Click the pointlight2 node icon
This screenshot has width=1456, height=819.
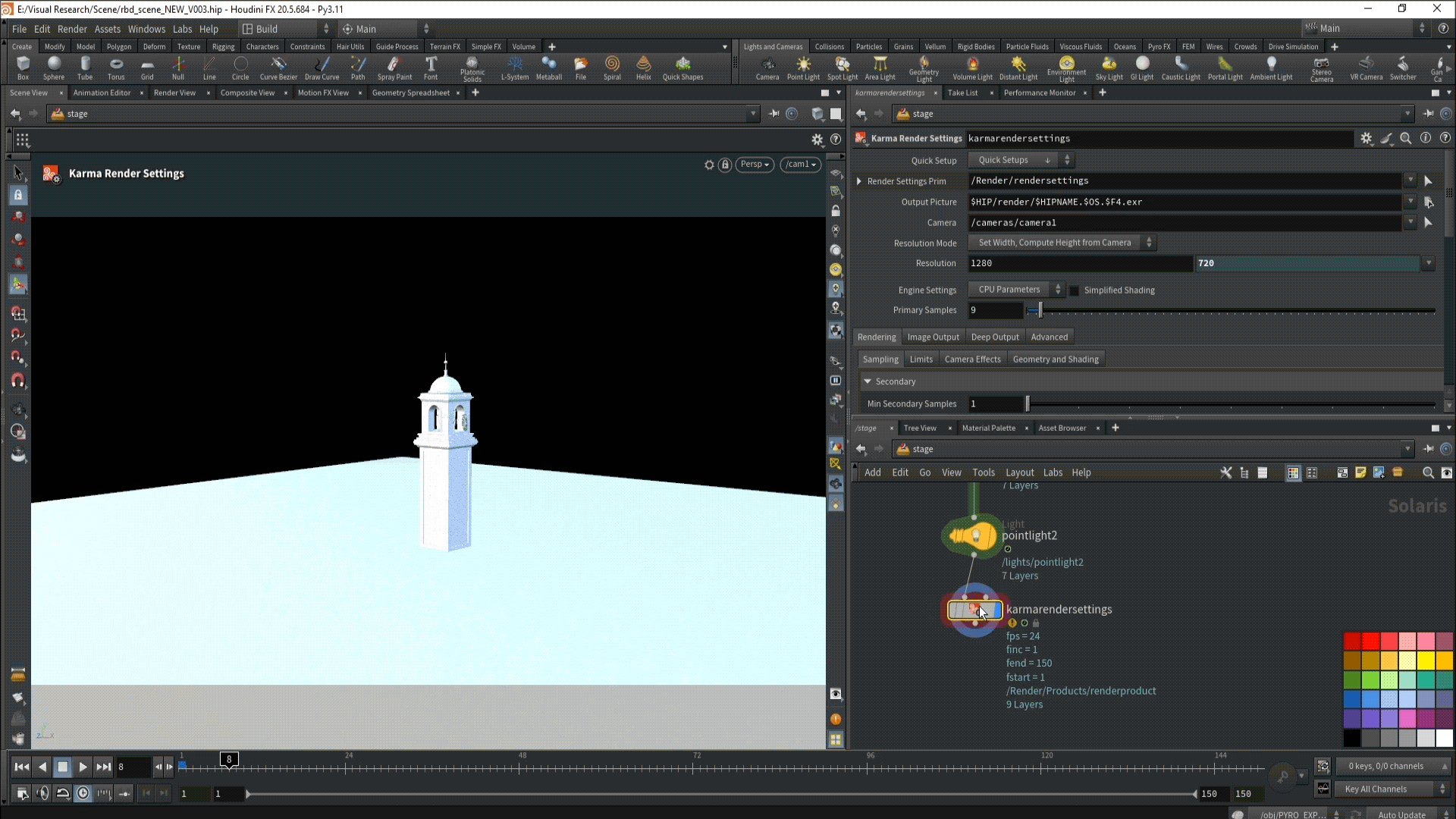coord(974,536)
